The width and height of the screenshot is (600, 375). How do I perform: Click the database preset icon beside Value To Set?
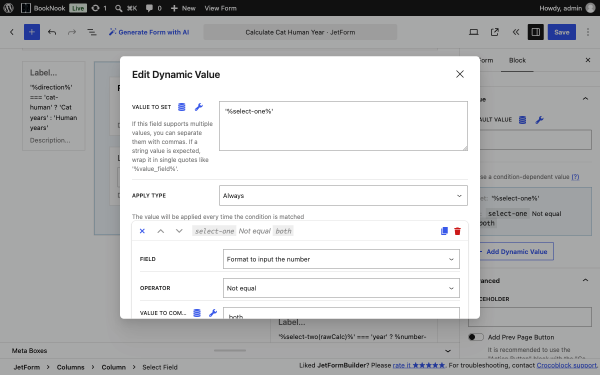coord(182,107)
